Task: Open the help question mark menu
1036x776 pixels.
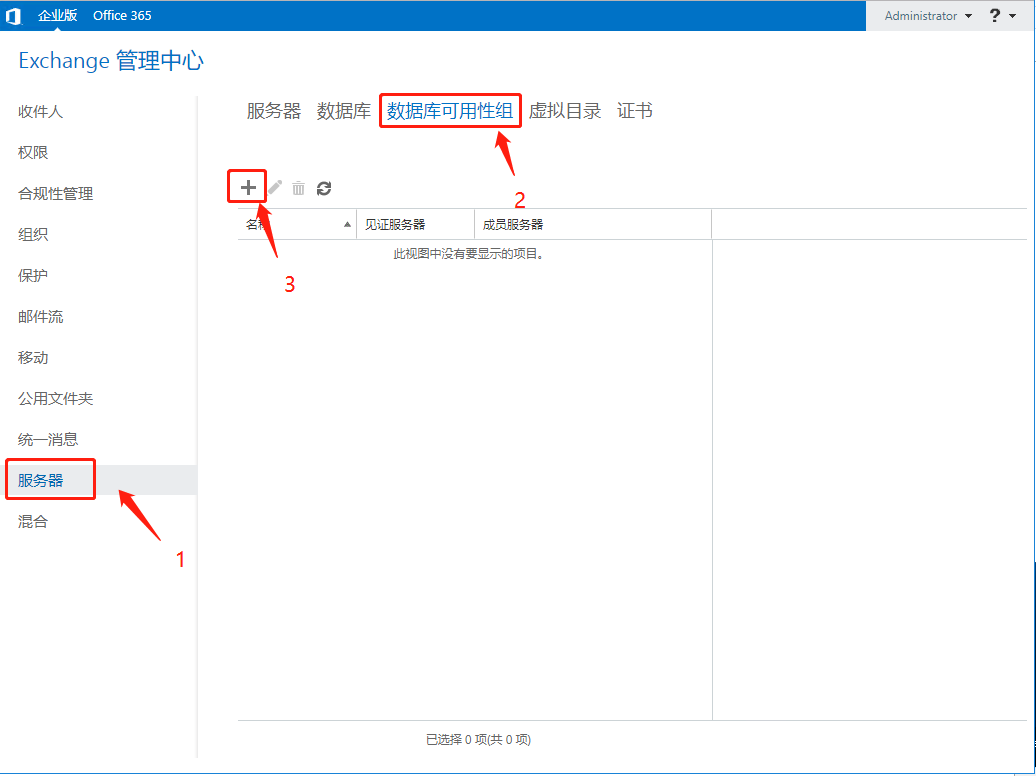Action: point(1002,16)
